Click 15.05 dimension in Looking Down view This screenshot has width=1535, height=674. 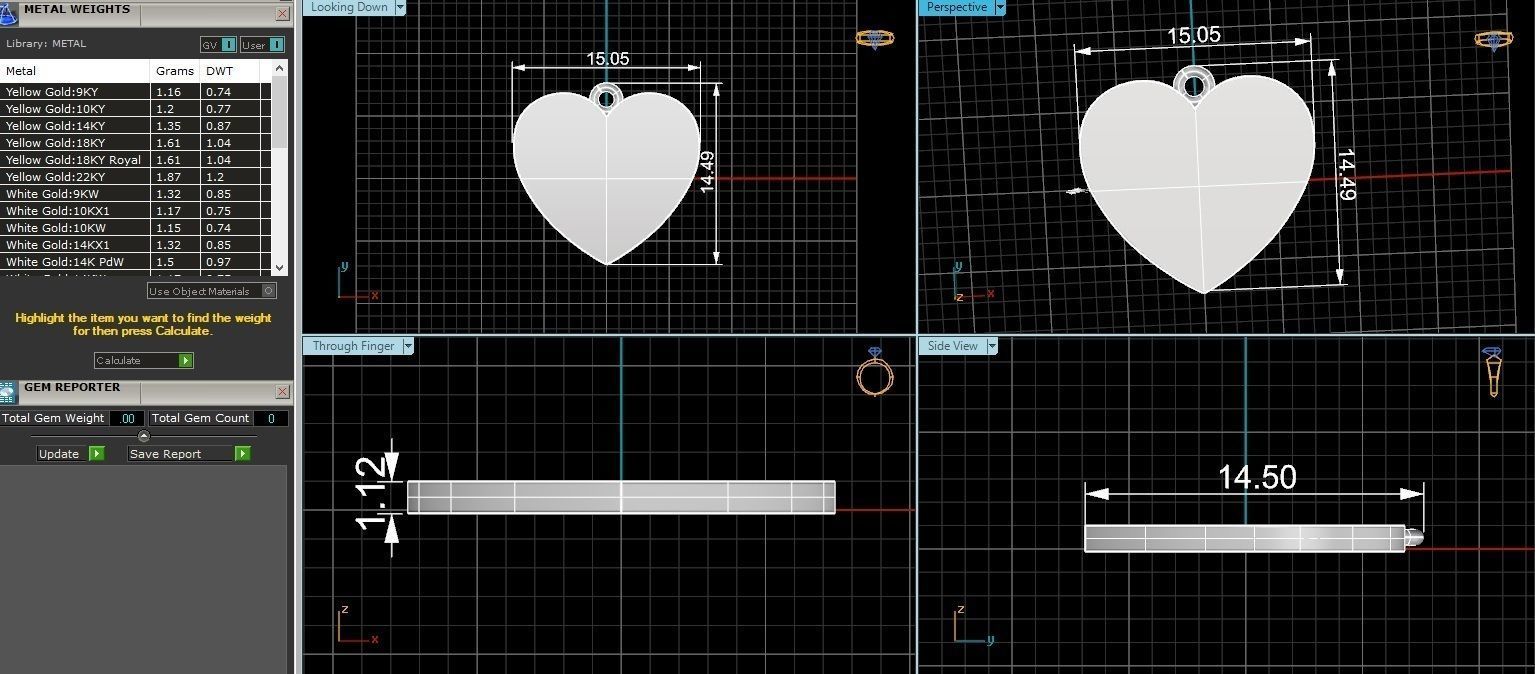coord(608,59)
